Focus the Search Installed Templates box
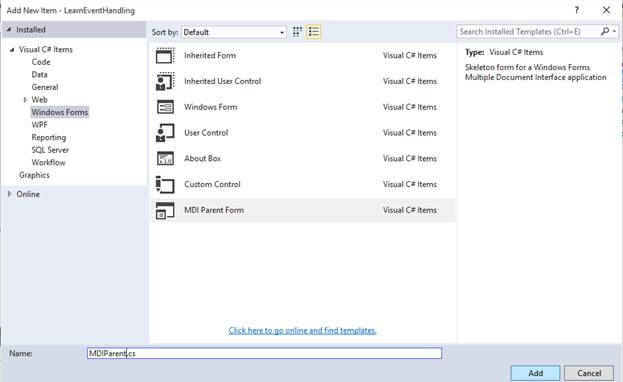Viewport: 623px width, 382px height. pos(528,31)
